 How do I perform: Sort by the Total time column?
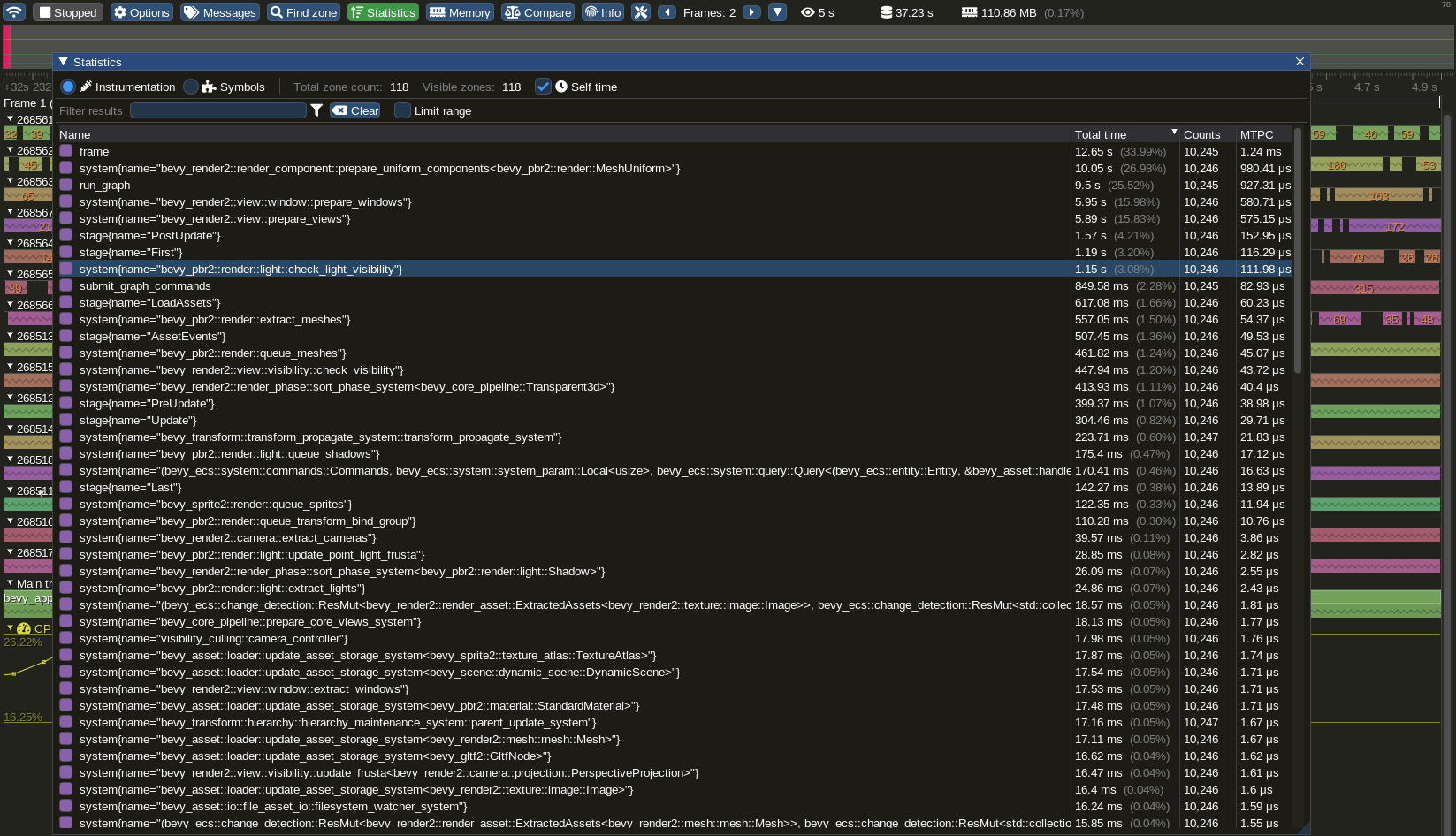(1101, 134)
